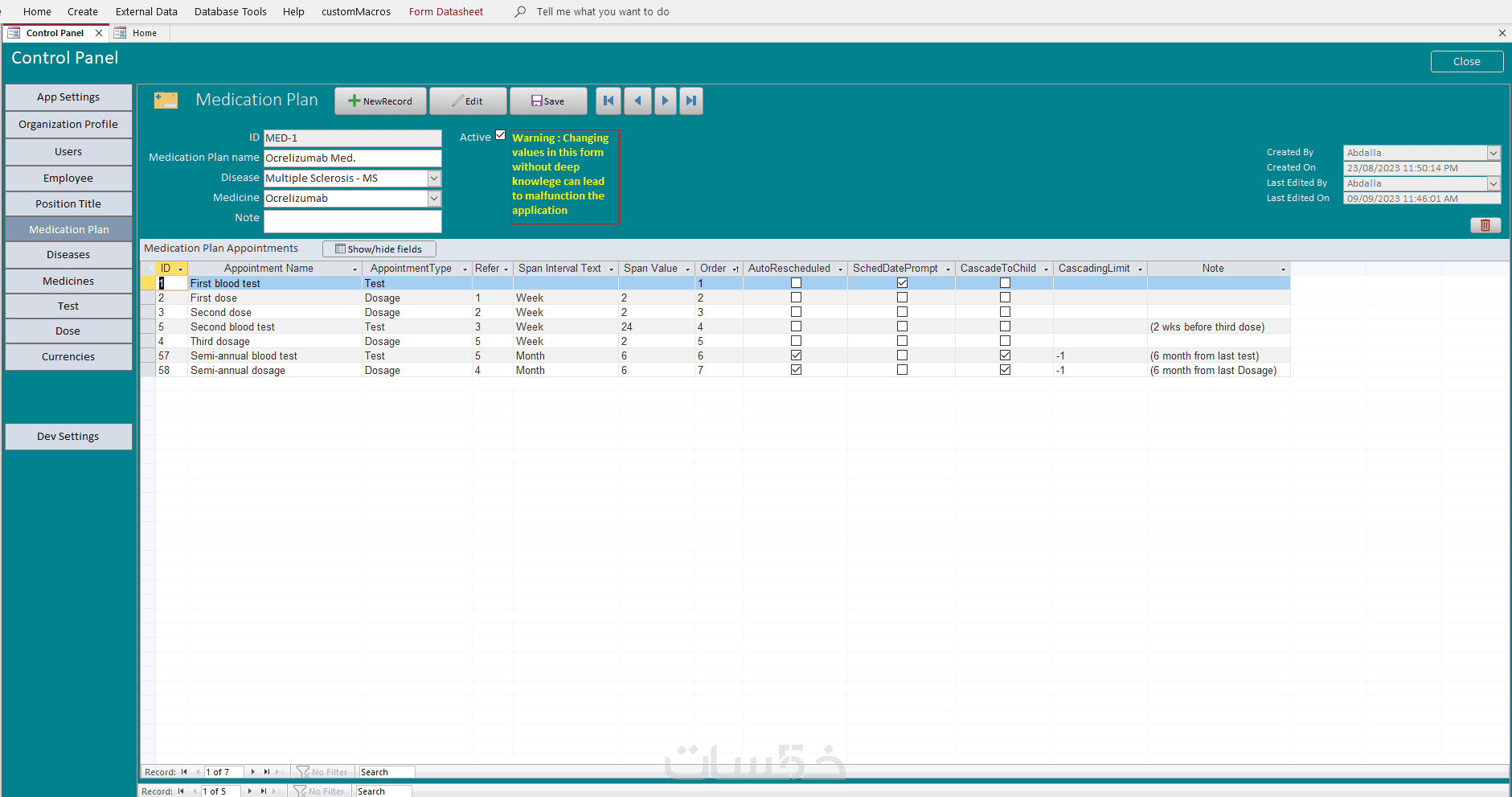Open the Home ribbon tab
1512x797 pixels.
[x=37, y=11]
